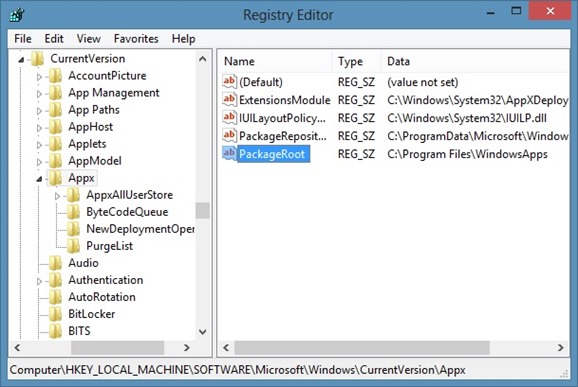Click the App Paths folder icon
This screenshot has height=387, width=578.
[x=56, y=110]
